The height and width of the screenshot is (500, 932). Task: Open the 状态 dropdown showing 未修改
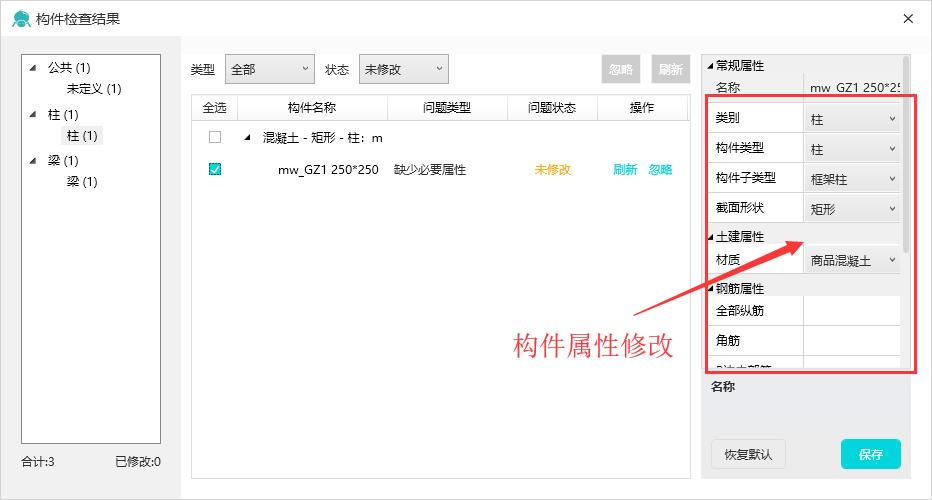[404, 70]
